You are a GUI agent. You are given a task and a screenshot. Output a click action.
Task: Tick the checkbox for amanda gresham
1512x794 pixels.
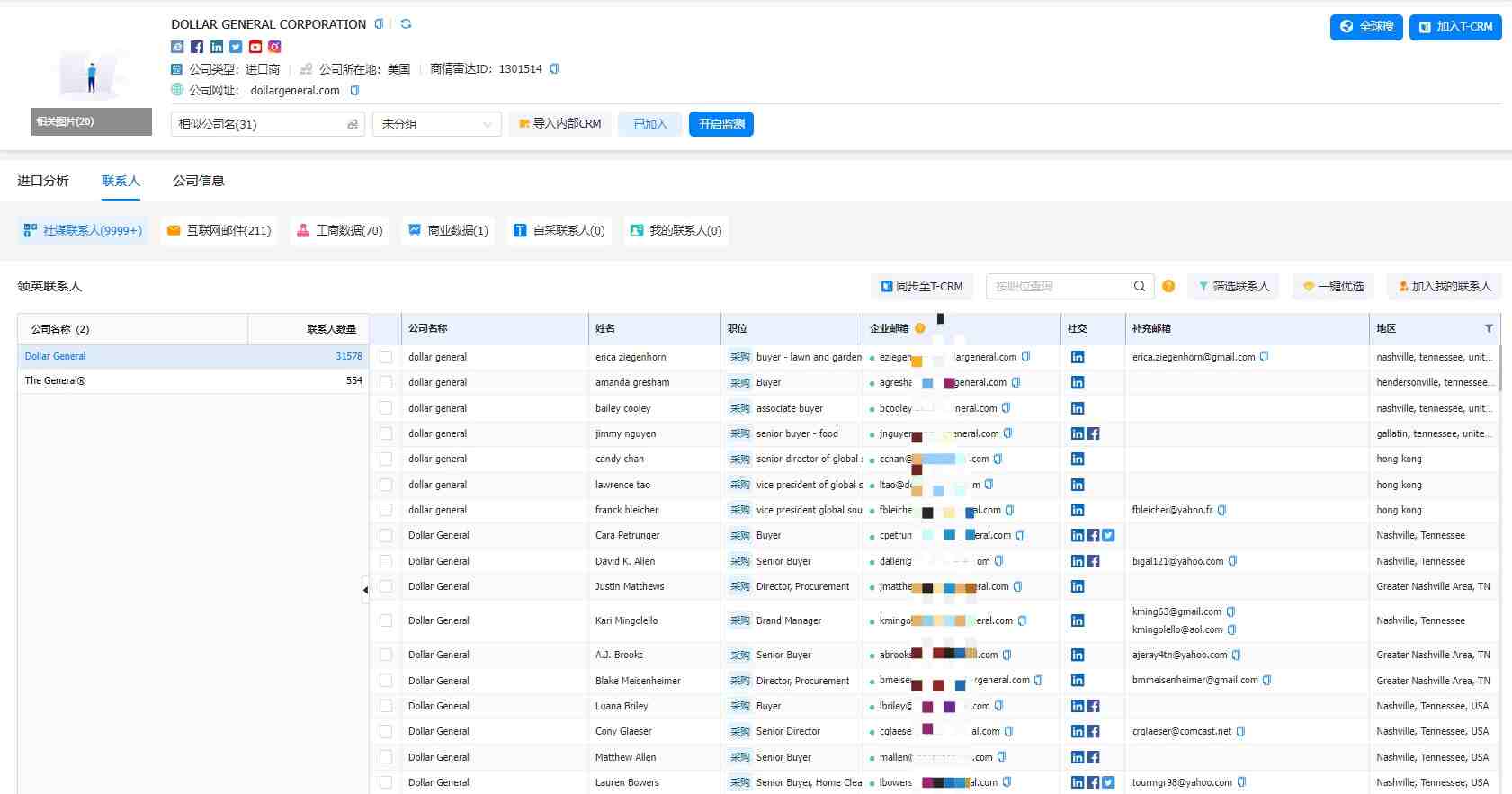(386, 382)
